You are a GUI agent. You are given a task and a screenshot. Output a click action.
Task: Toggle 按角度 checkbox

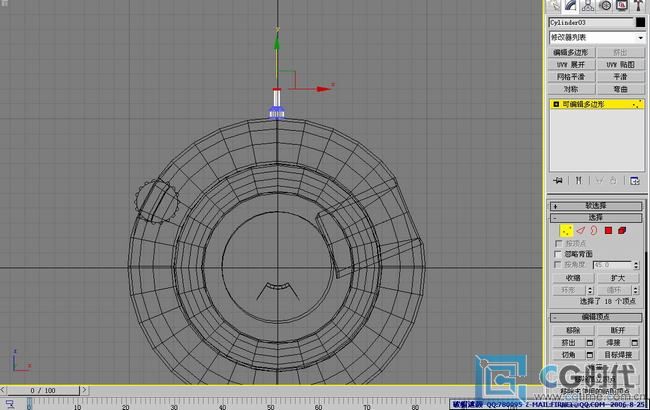558,264
